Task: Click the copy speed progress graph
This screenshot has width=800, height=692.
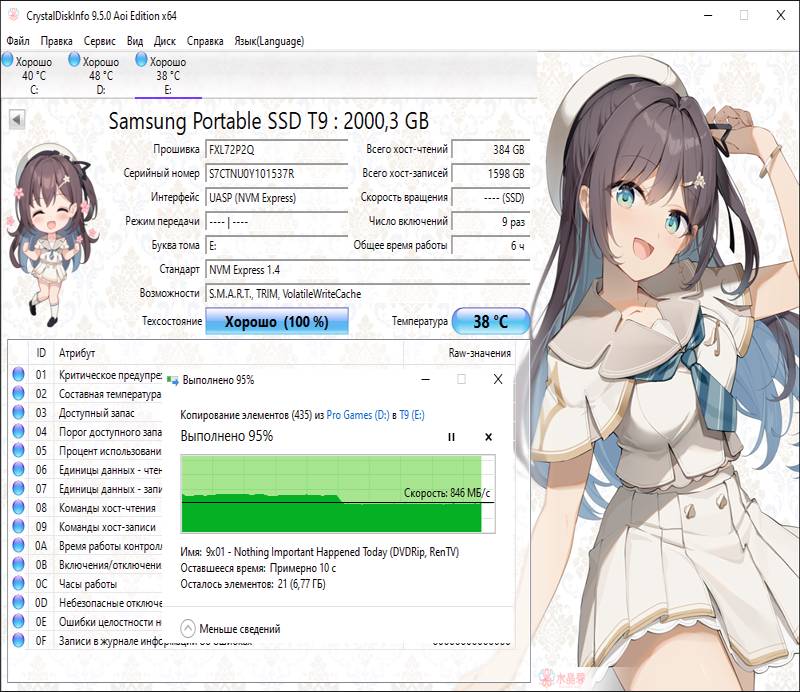Action: point(330,493)
